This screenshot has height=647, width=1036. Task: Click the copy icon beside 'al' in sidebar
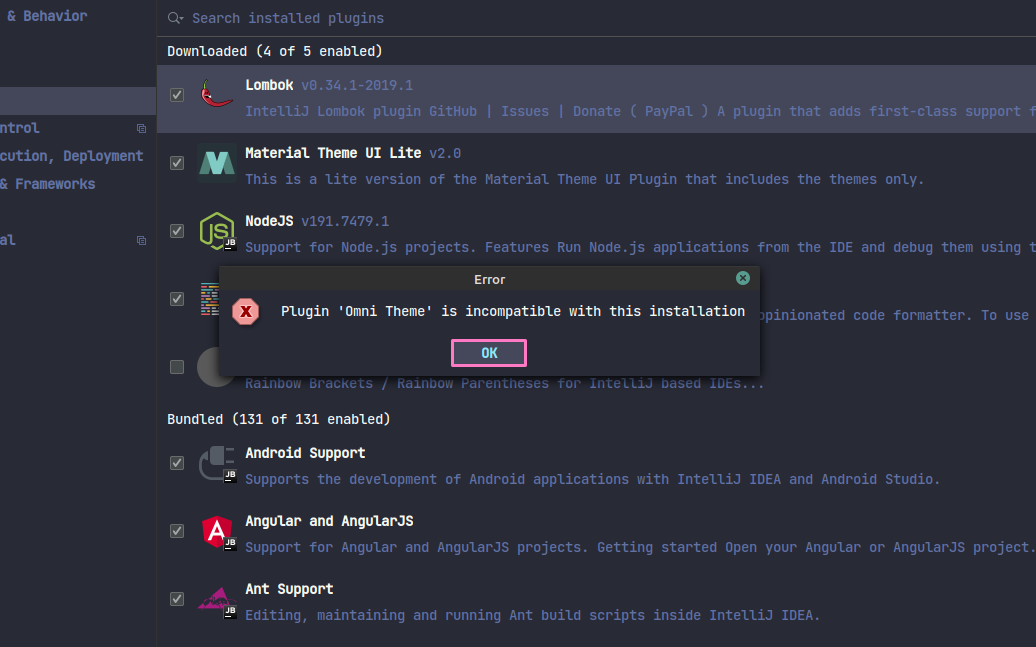141,241
